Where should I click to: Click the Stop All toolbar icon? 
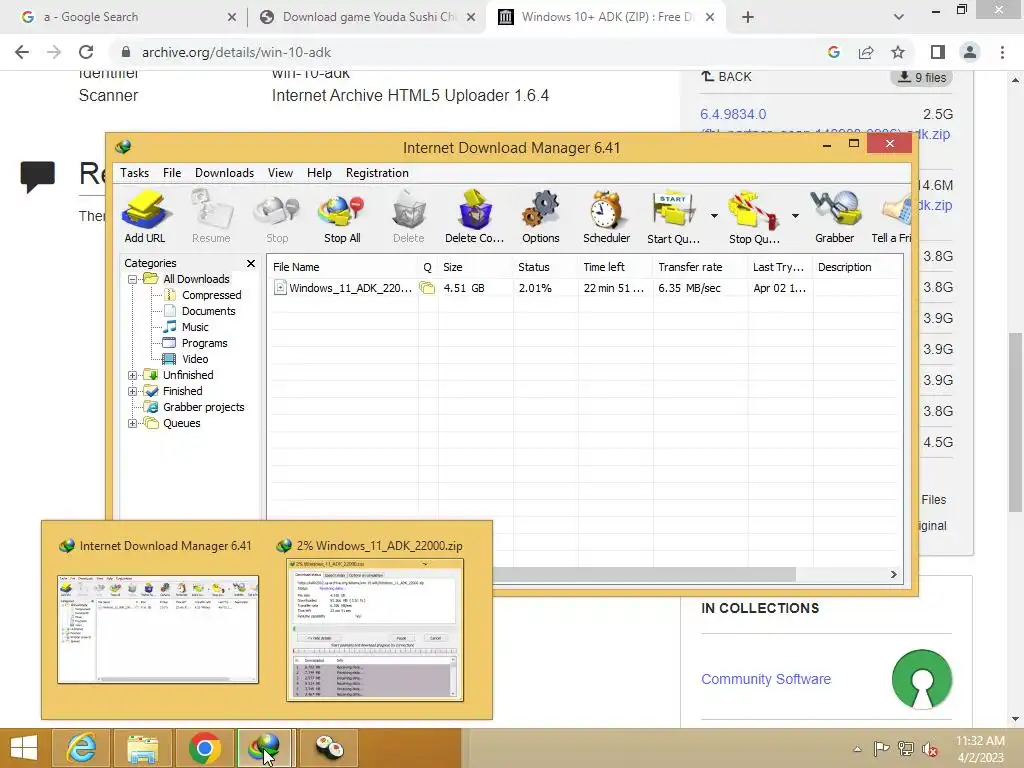tap(342, 217)
